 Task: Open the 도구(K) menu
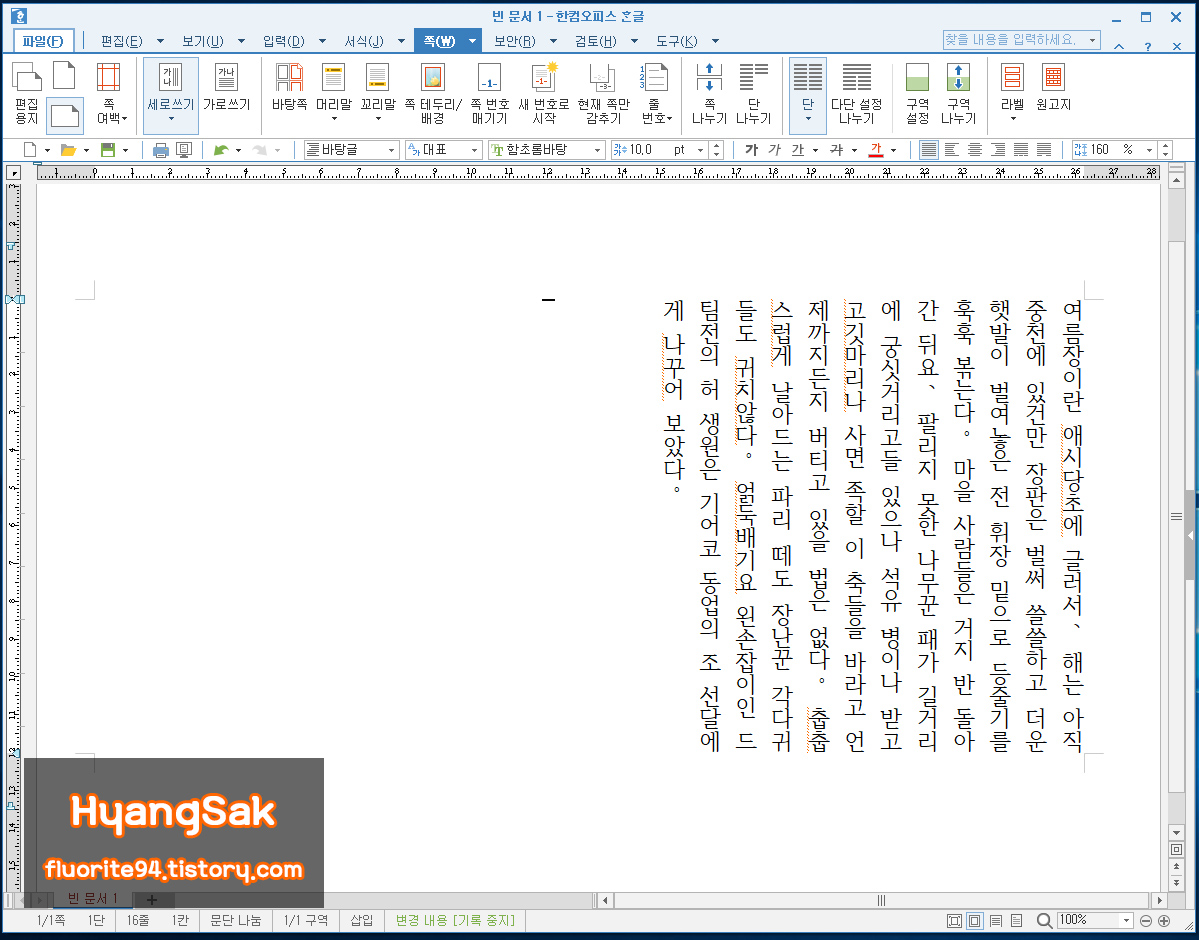click(677, 41)
